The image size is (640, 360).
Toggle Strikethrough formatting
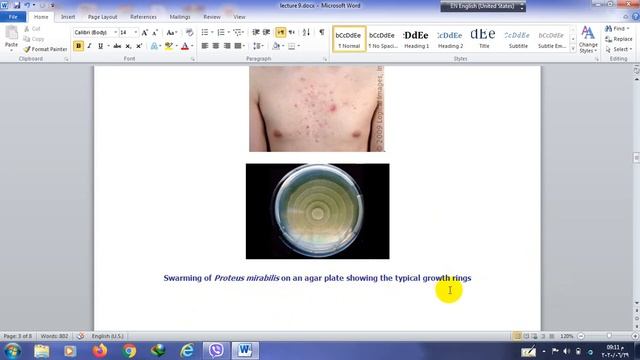tap(117, 46)
